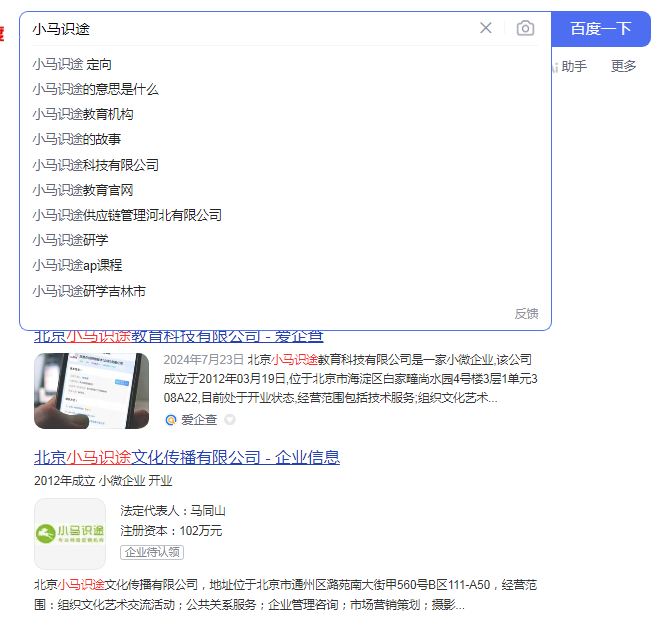
Task: Click the 小马识途 company logo thumbnail
Action: tap(70, 534)
